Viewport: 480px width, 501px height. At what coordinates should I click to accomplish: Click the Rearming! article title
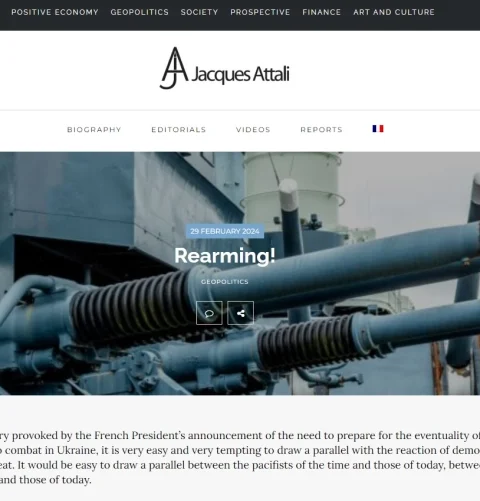point(225,256)
